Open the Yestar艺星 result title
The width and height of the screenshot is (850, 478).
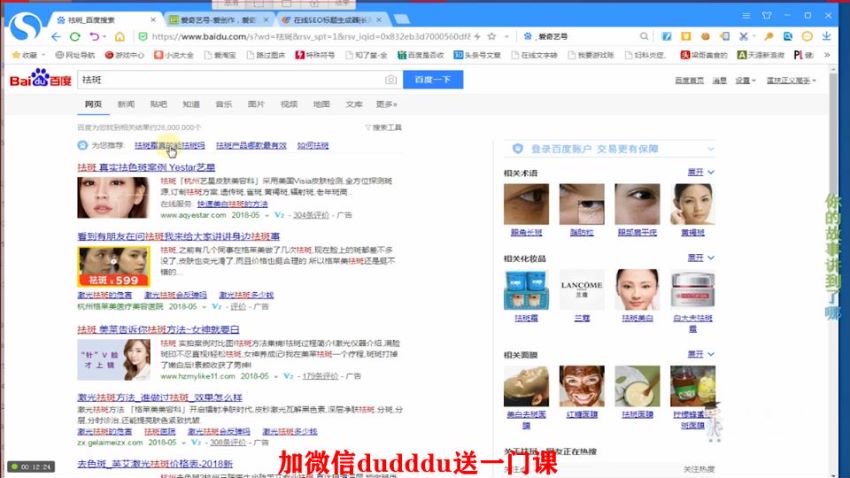[146, 167]
